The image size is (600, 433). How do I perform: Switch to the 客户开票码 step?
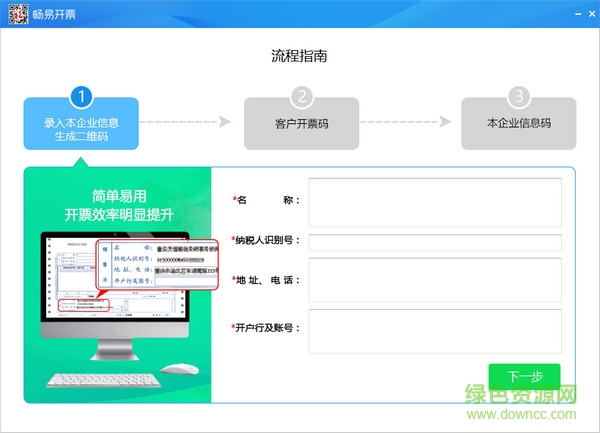click(x=301, y=124)
